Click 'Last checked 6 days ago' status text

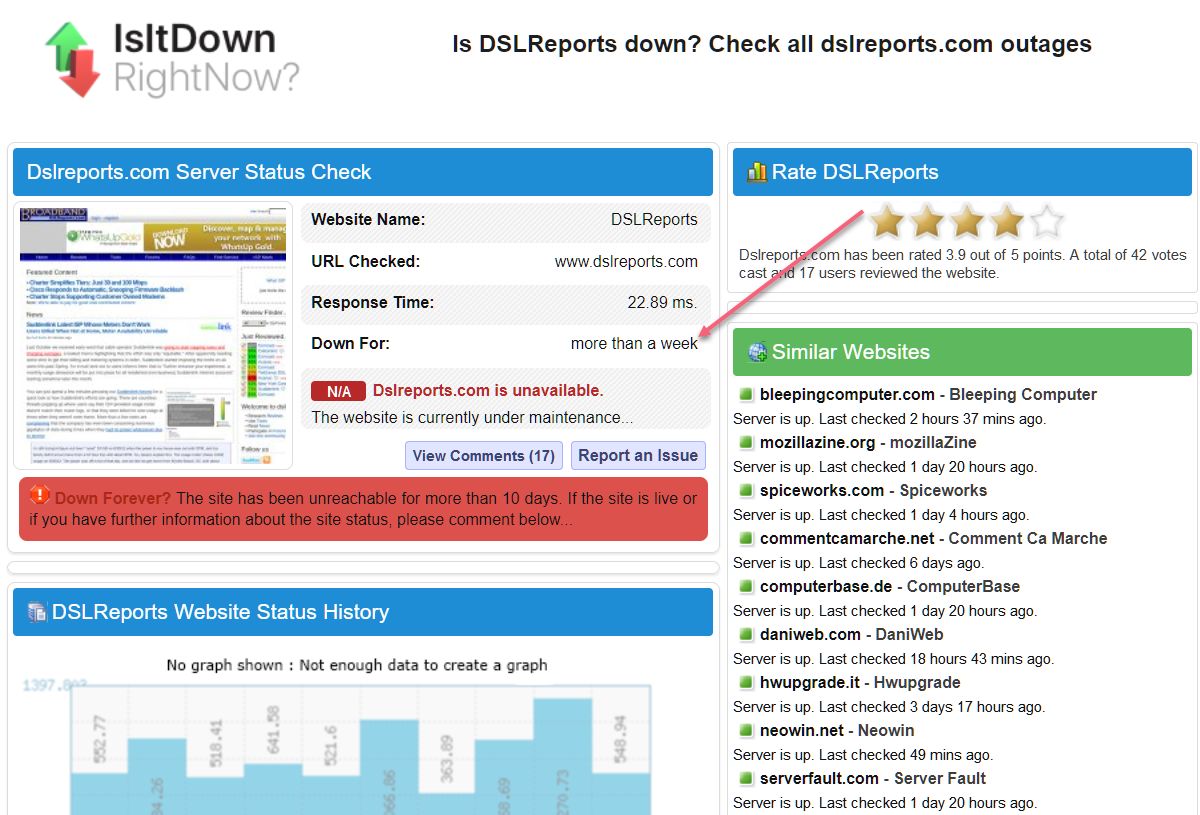[x=901, y=562]
